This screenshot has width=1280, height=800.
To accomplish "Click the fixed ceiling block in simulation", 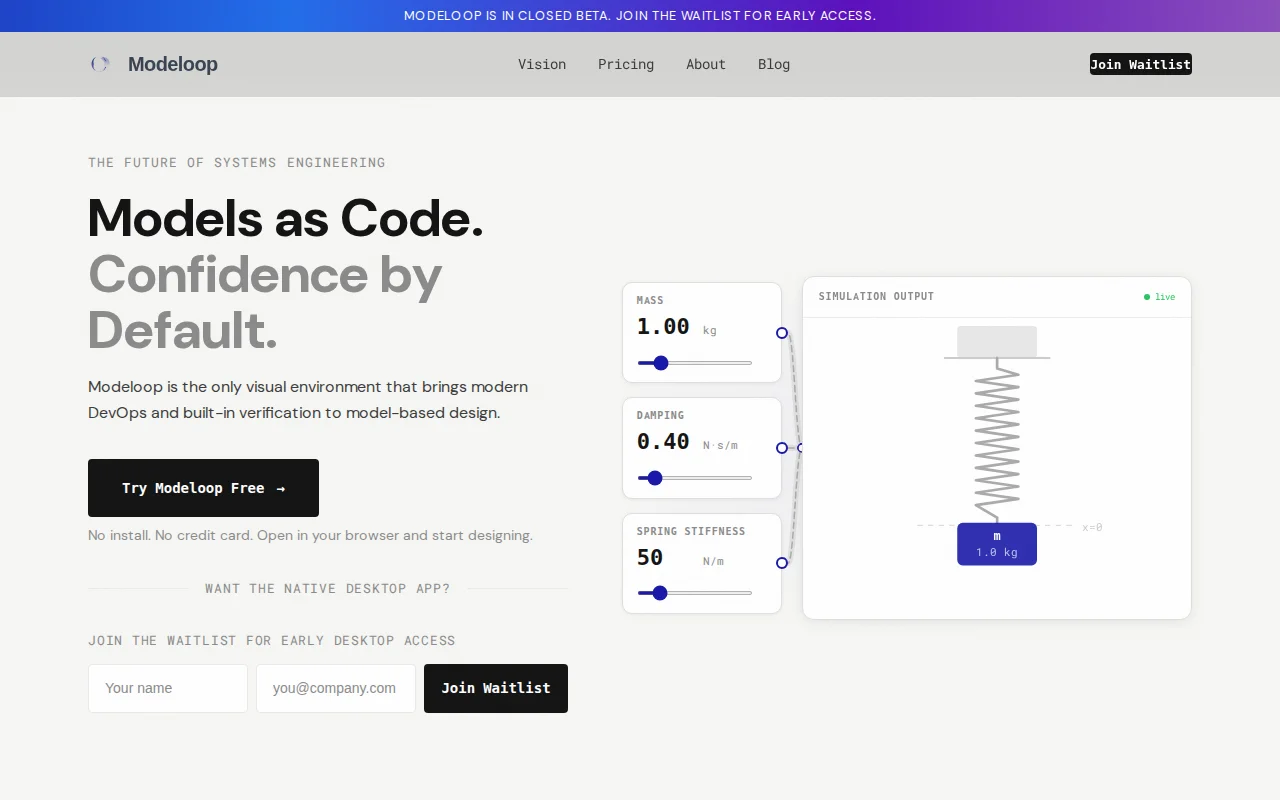I will pos(997,342).
